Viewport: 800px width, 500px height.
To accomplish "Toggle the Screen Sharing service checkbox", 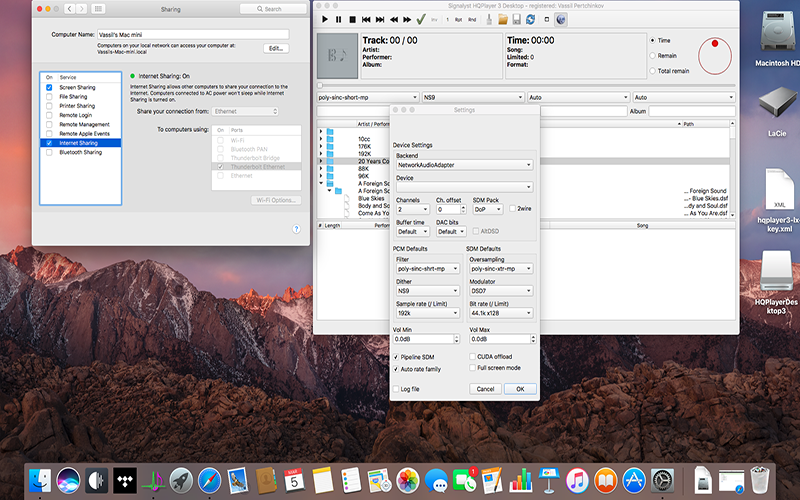I will (x=49, y=87).
